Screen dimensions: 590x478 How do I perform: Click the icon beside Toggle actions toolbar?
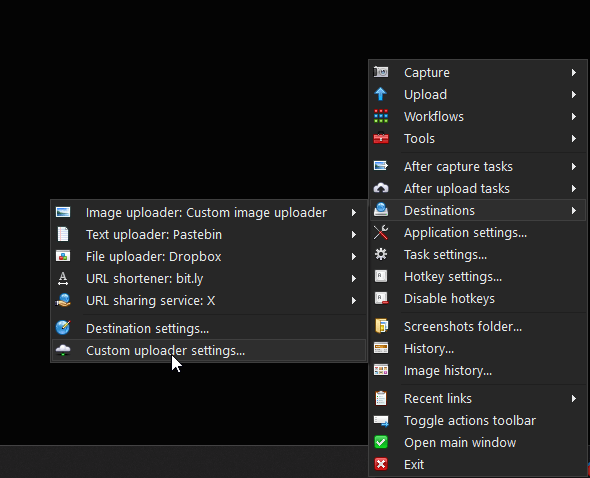381,420
